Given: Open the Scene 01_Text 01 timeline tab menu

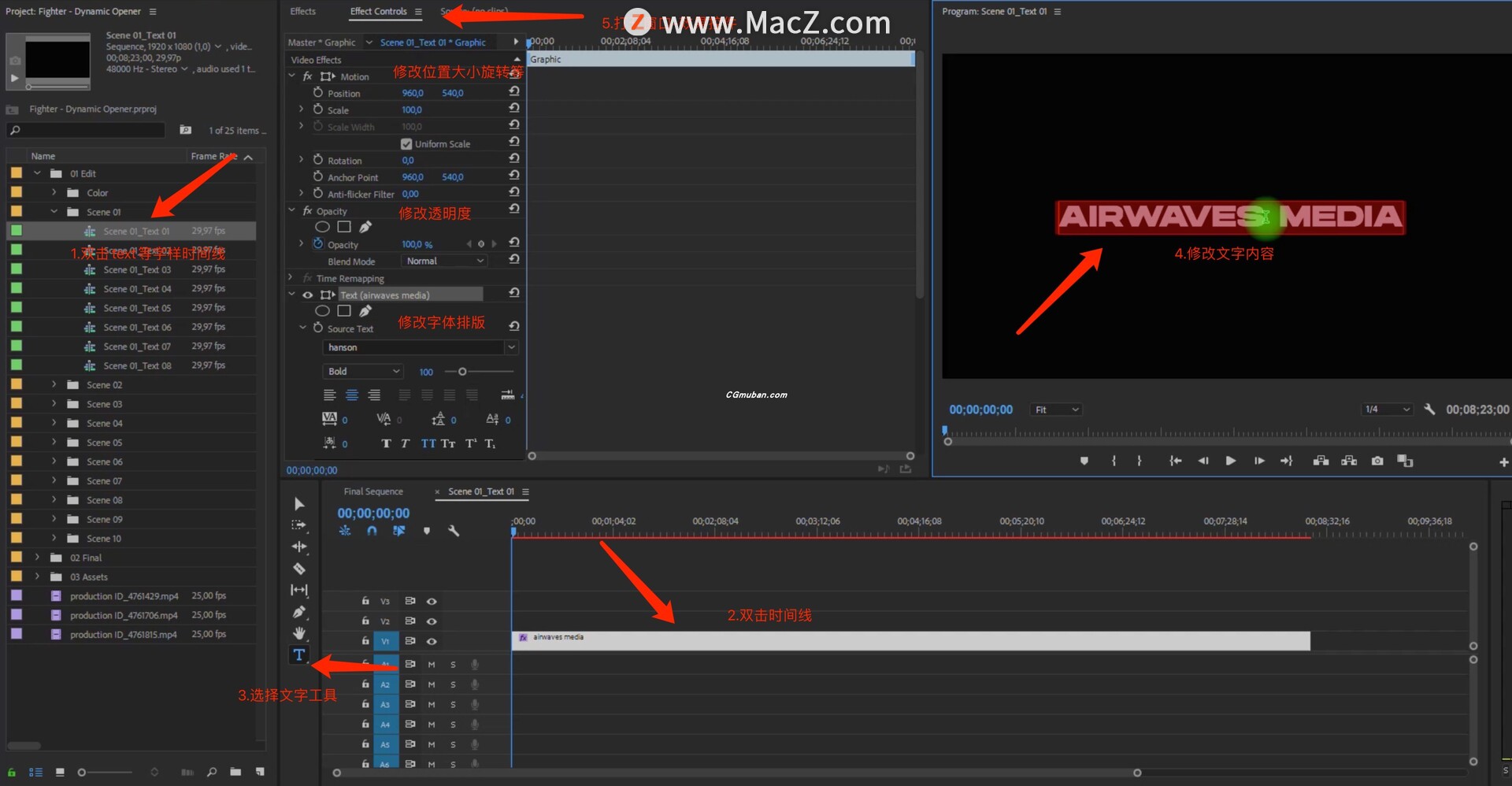Looking at the screenshot, I should point(525,491).
